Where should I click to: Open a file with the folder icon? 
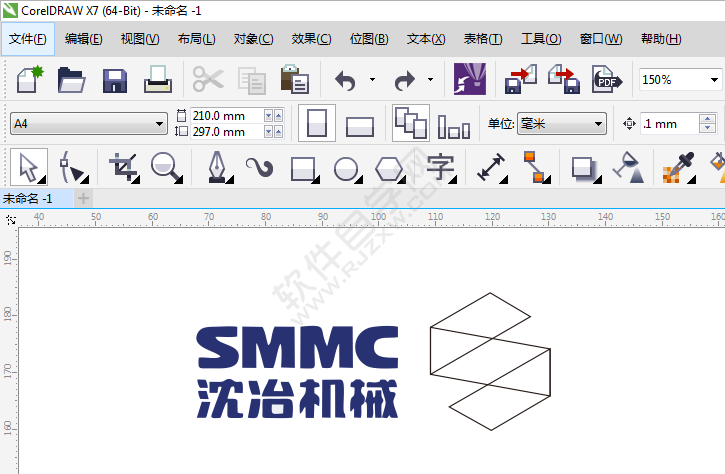[71, 80]
